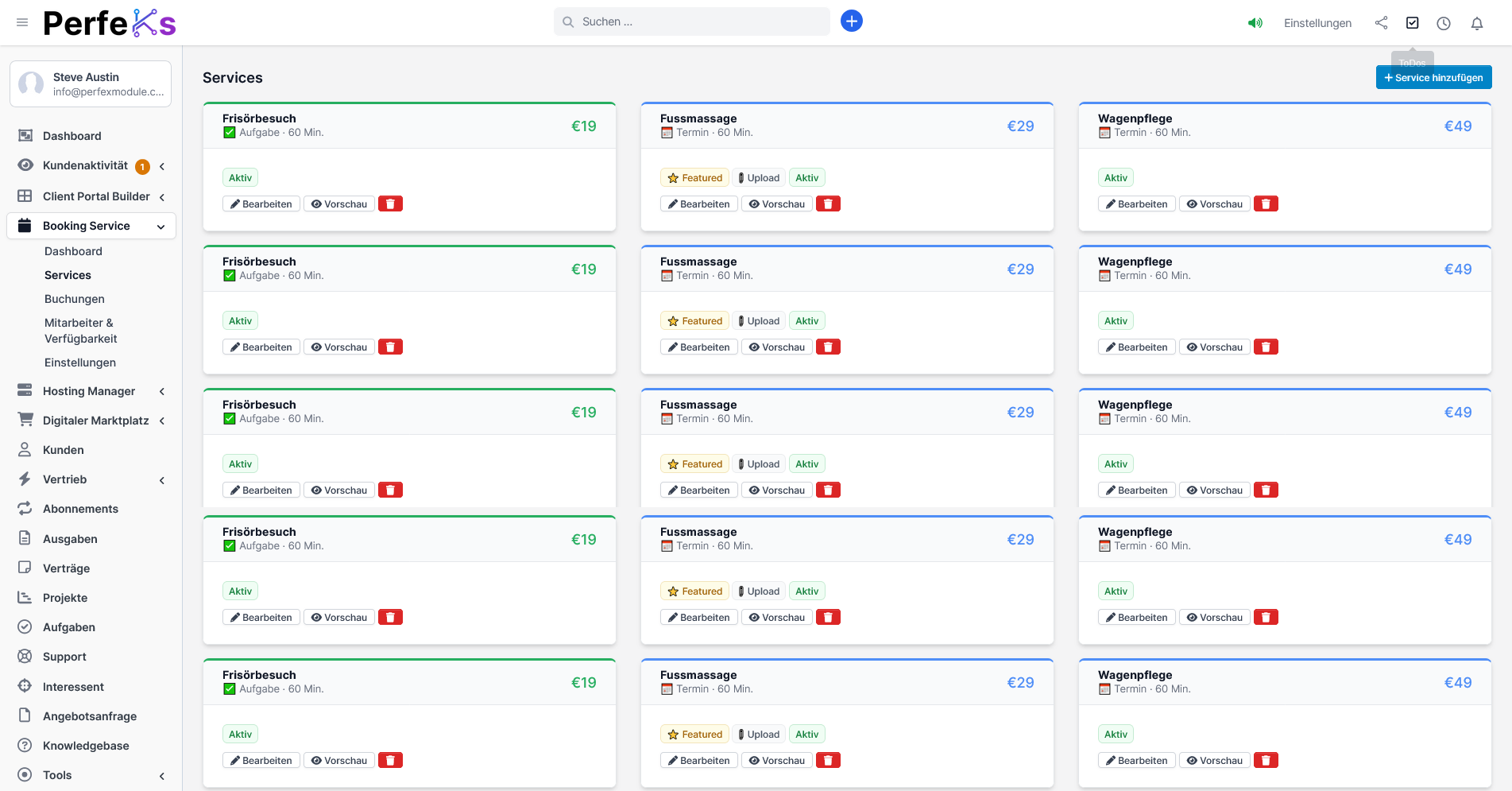
Task: Open the ToDos checkbox icon
Action: pyautogui.click(x=1412, y=23)
